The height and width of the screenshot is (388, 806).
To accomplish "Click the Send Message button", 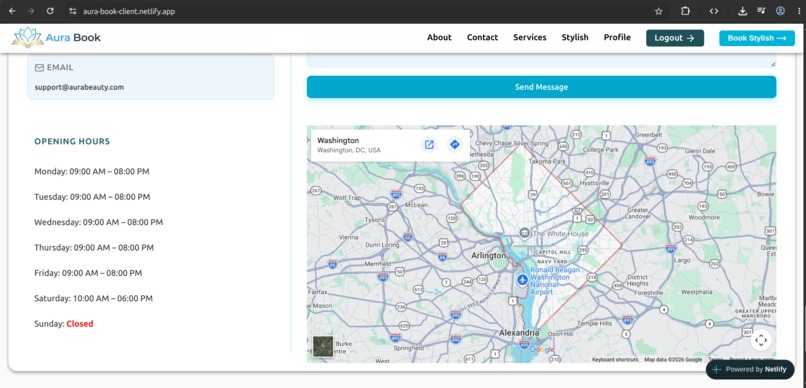I will point(541,87).
